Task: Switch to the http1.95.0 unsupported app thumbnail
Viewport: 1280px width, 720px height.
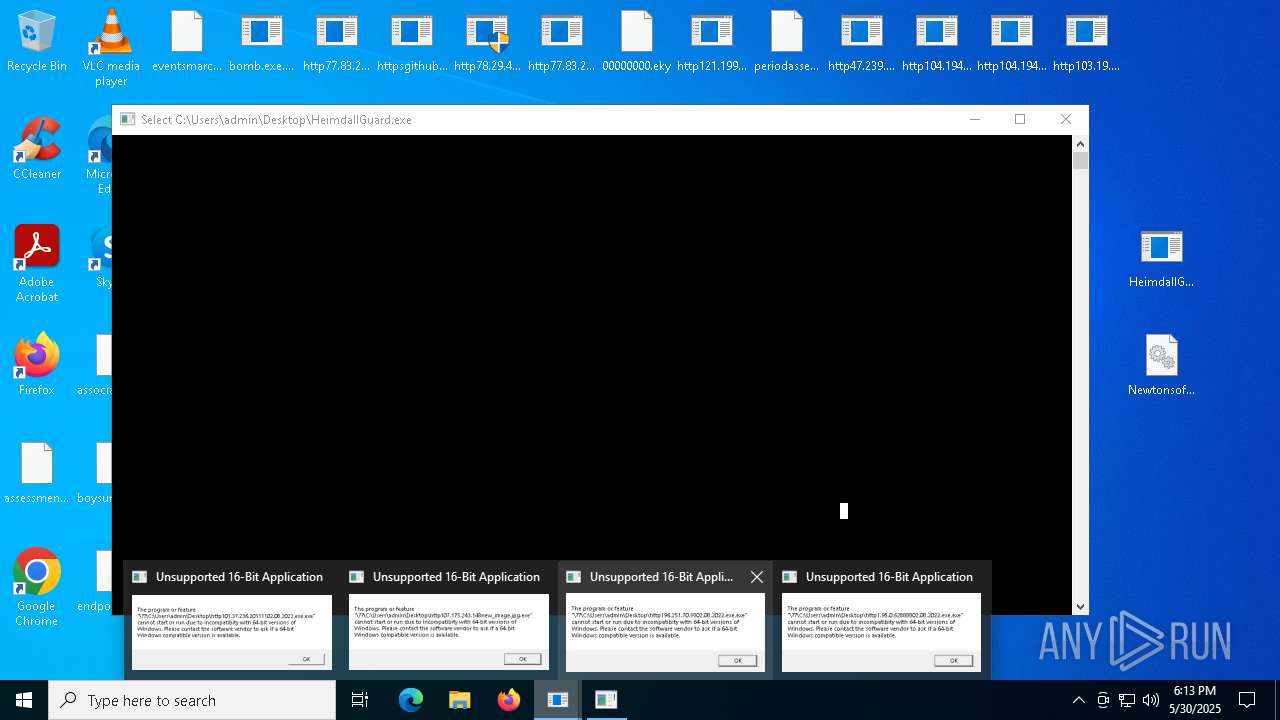Action: (882, 621)
